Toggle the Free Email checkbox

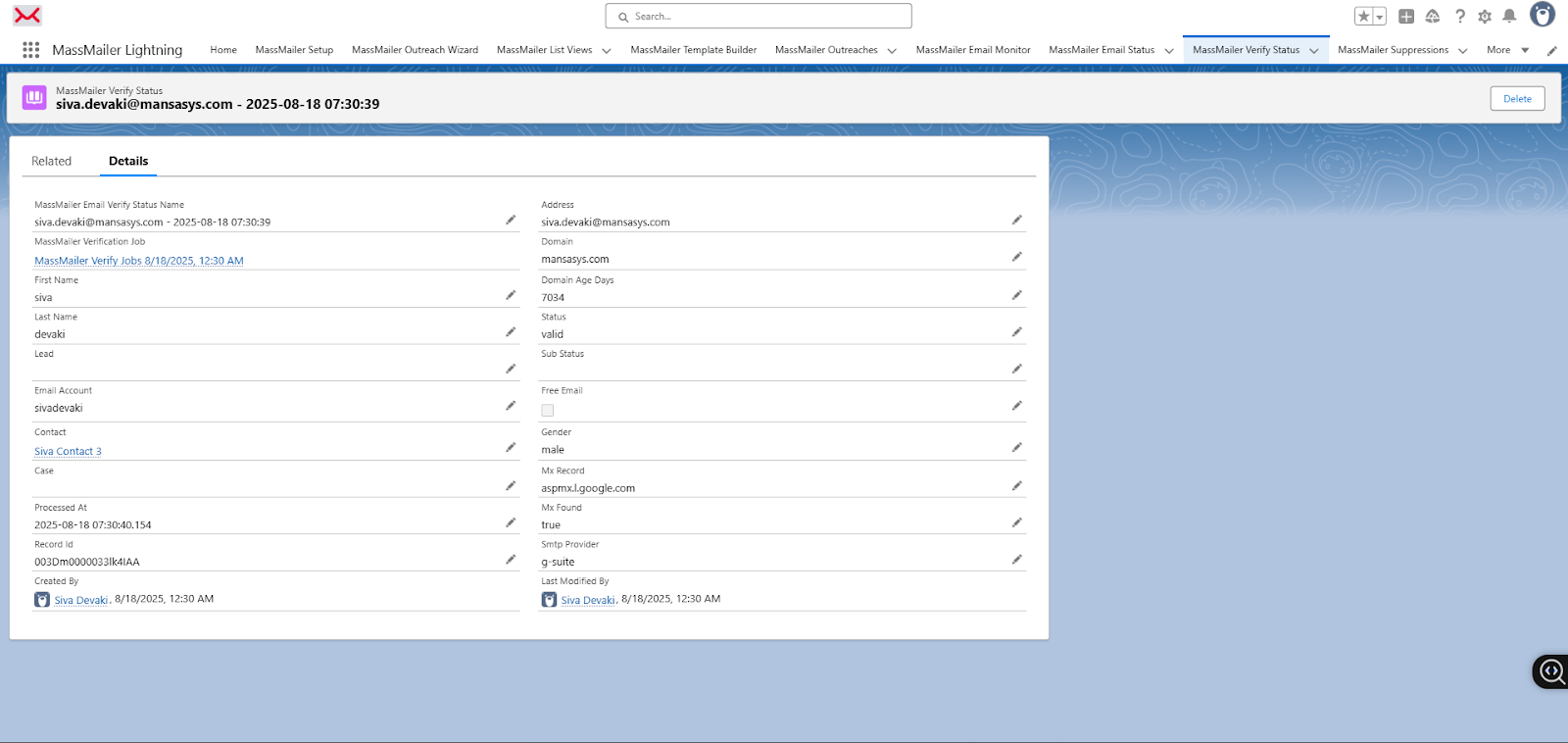[548, 411]
